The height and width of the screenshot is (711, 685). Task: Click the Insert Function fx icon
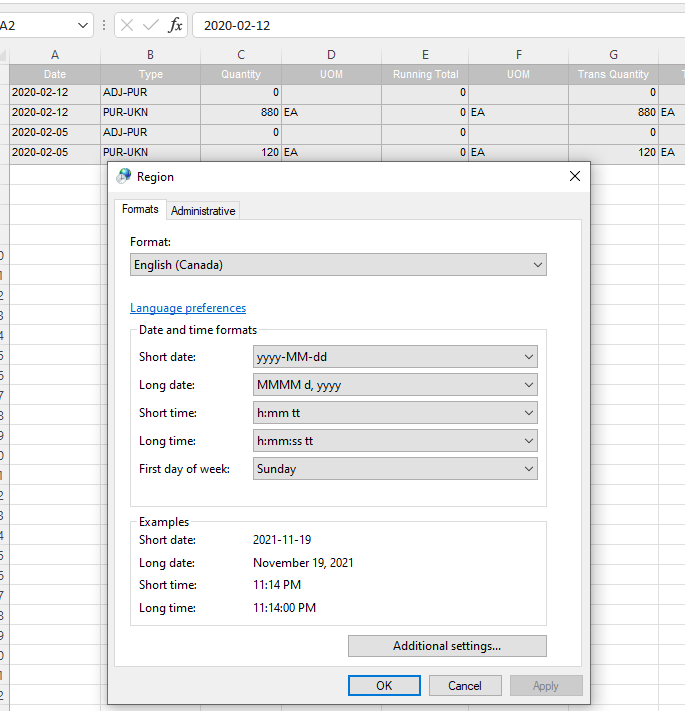(x=175, y=25)
